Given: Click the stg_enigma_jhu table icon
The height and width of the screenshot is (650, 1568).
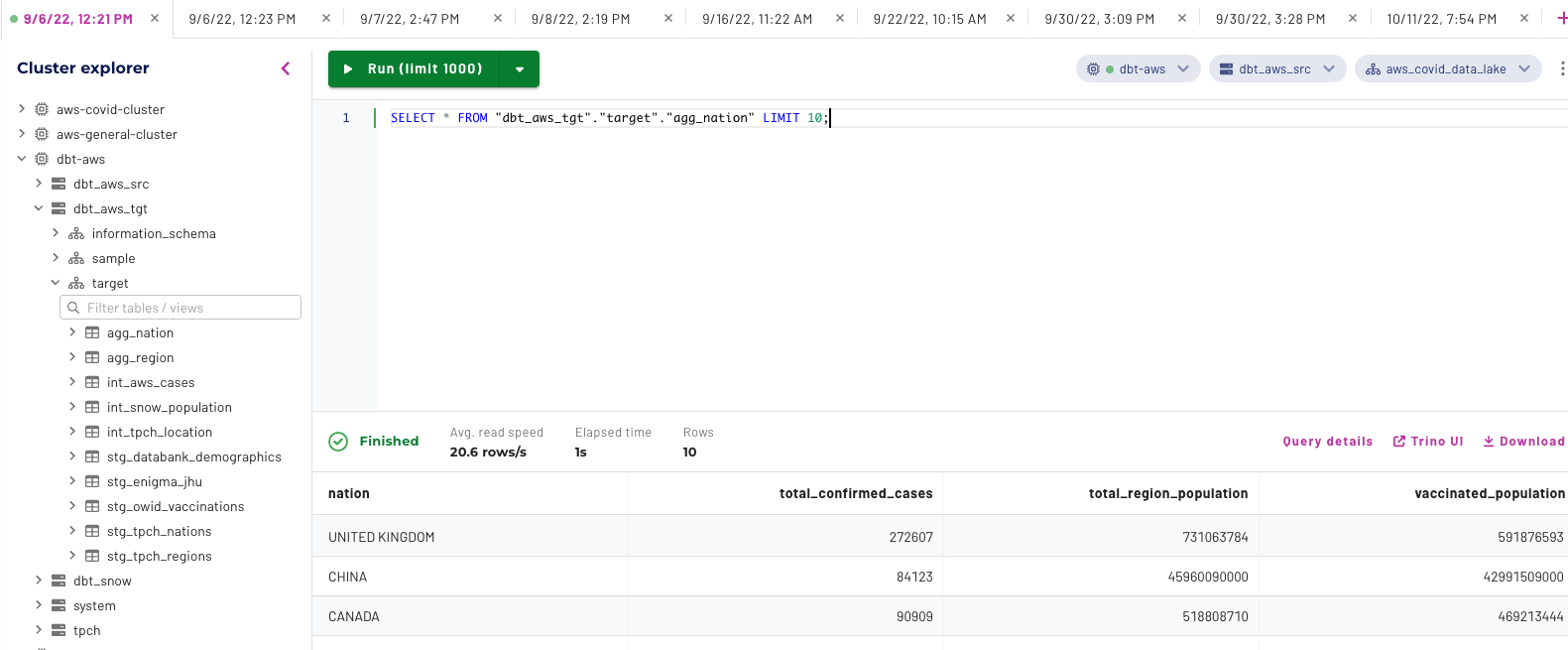Looking at the screenshot, I should (x=92, y=481).
